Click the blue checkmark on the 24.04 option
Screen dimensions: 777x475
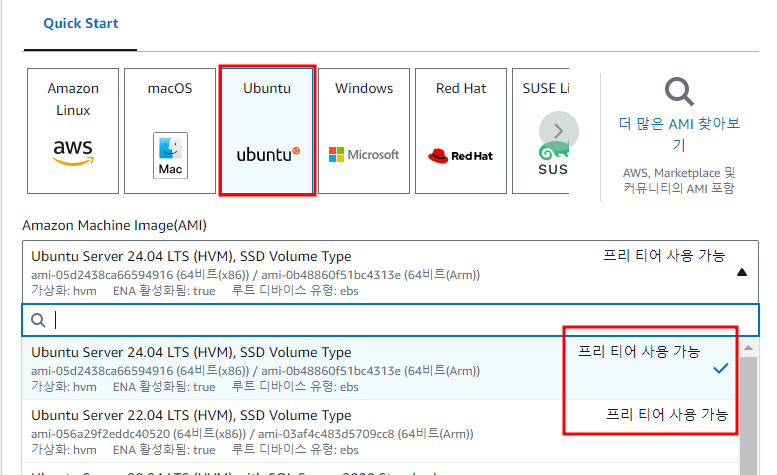coord(721,368)
